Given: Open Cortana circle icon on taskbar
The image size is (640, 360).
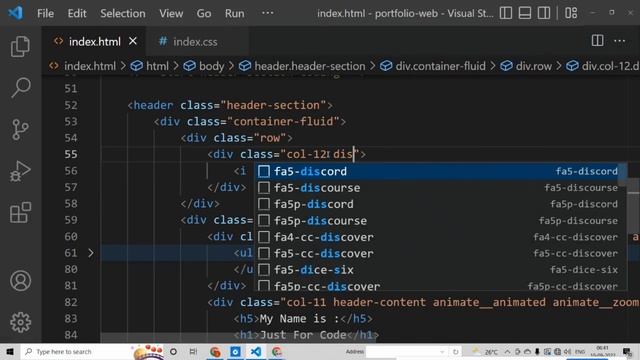Looking at the screenshot, I should pos(173,351).
